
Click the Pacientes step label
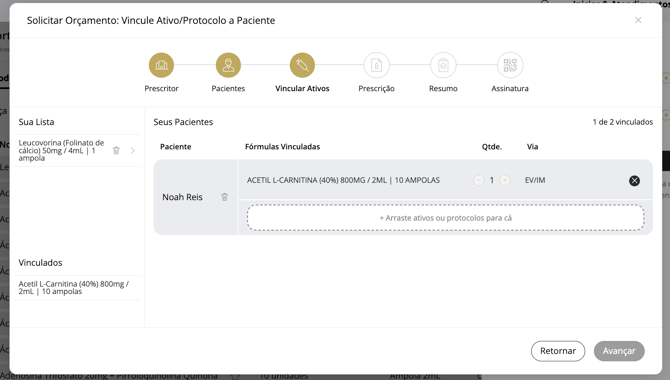(228, 88)
